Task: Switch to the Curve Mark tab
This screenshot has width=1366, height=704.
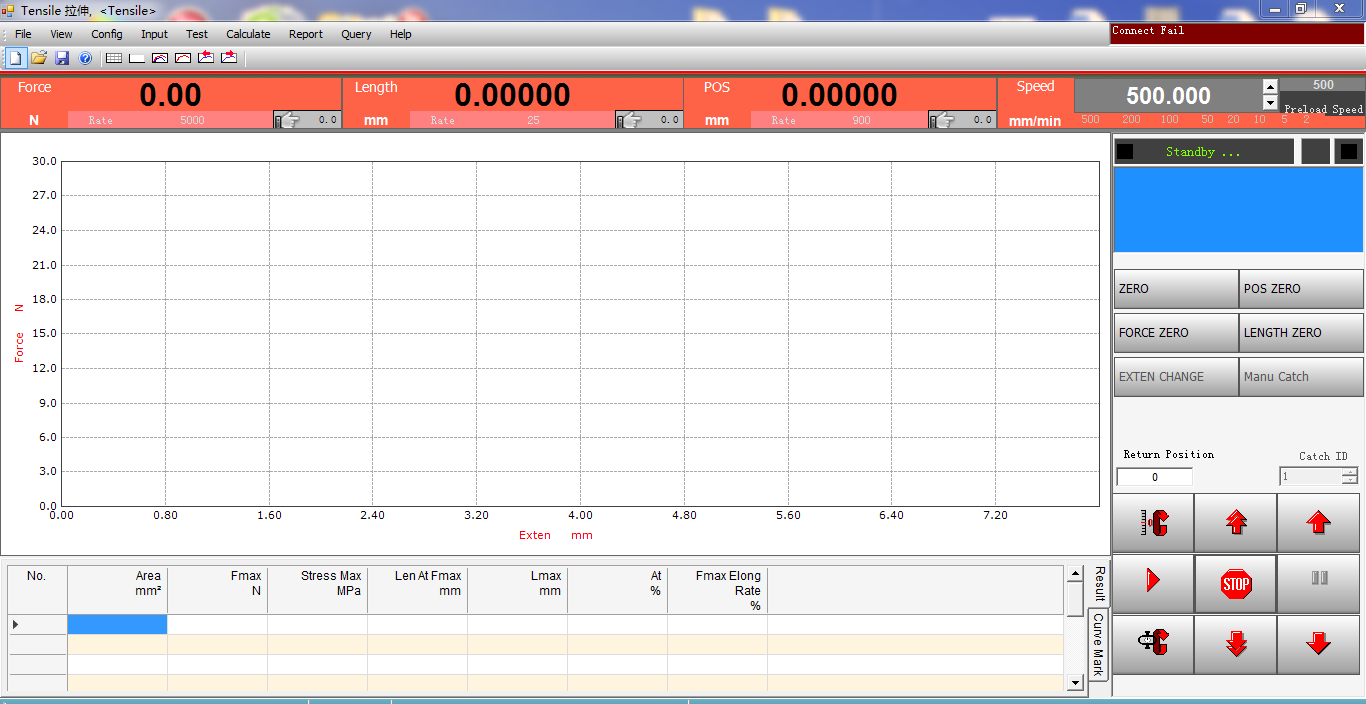Action: [1098, 644]
